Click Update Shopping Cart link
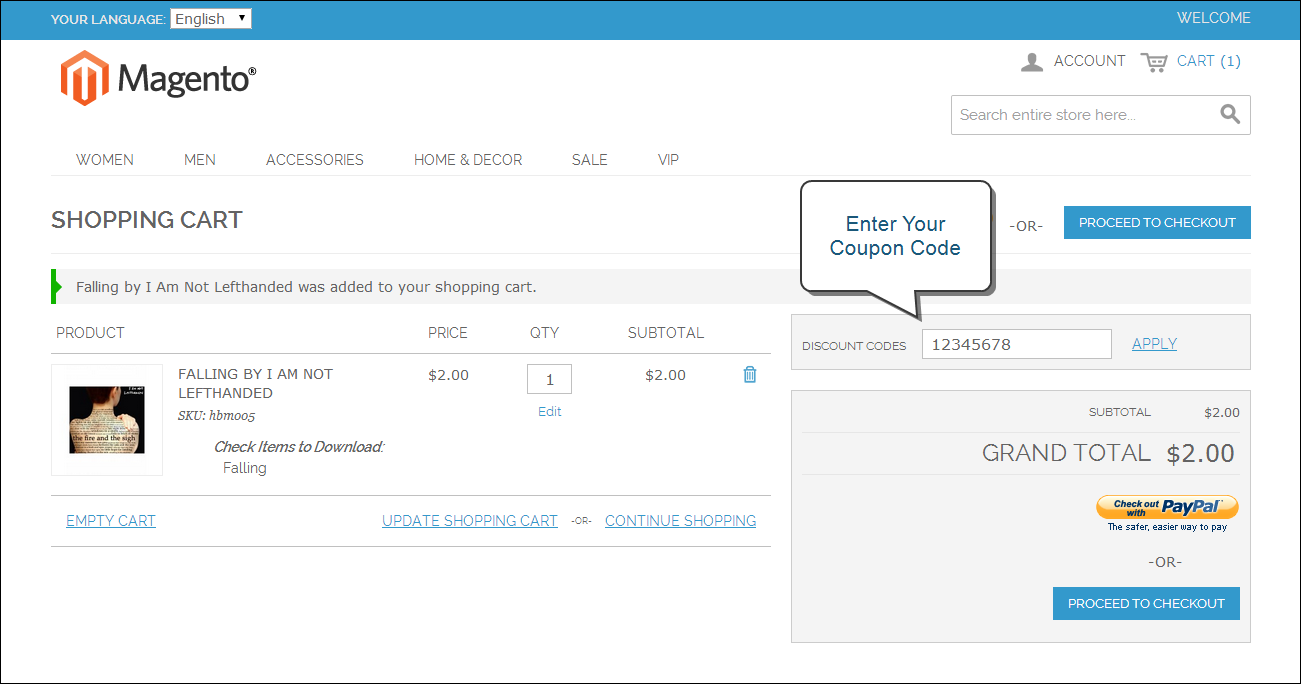 coord(470,520)
